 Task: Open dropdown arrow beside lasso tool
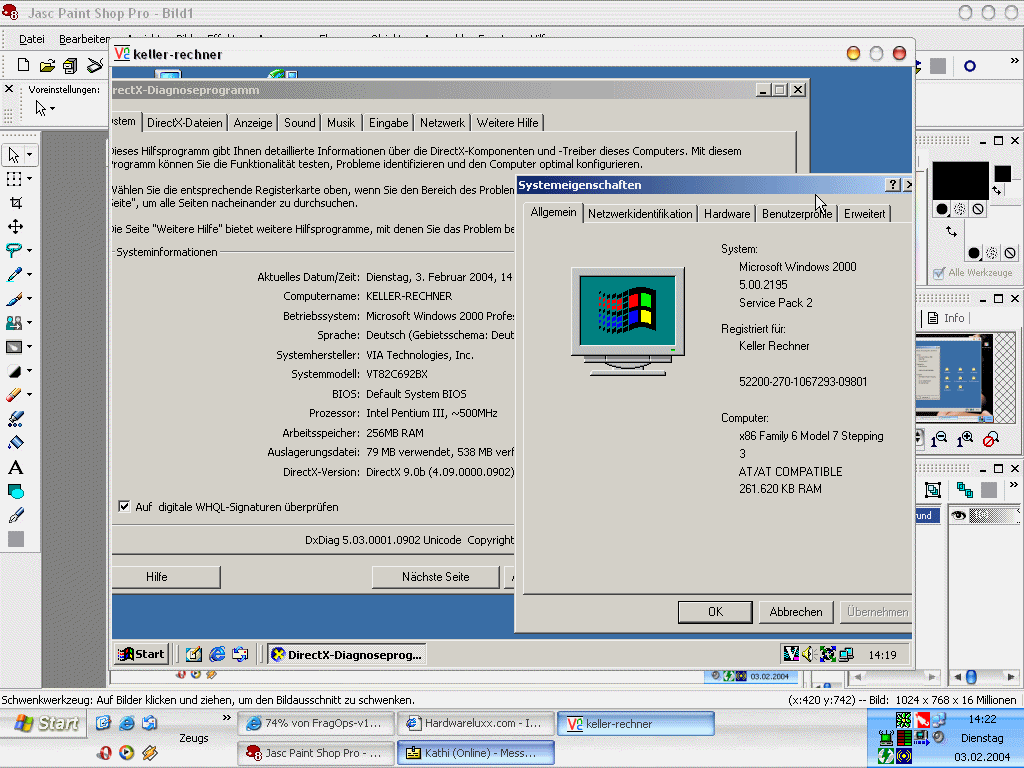(x=29, y=250)
